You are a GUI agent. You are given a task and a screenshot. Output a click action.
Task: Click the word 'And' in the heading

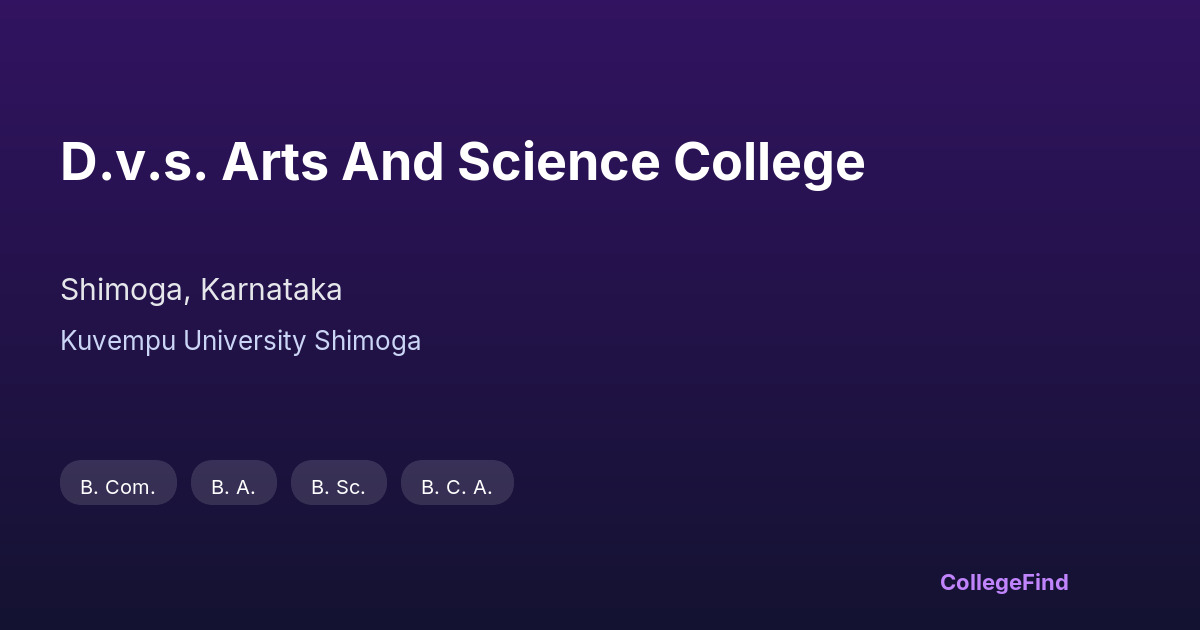click(x=393, y=162)
